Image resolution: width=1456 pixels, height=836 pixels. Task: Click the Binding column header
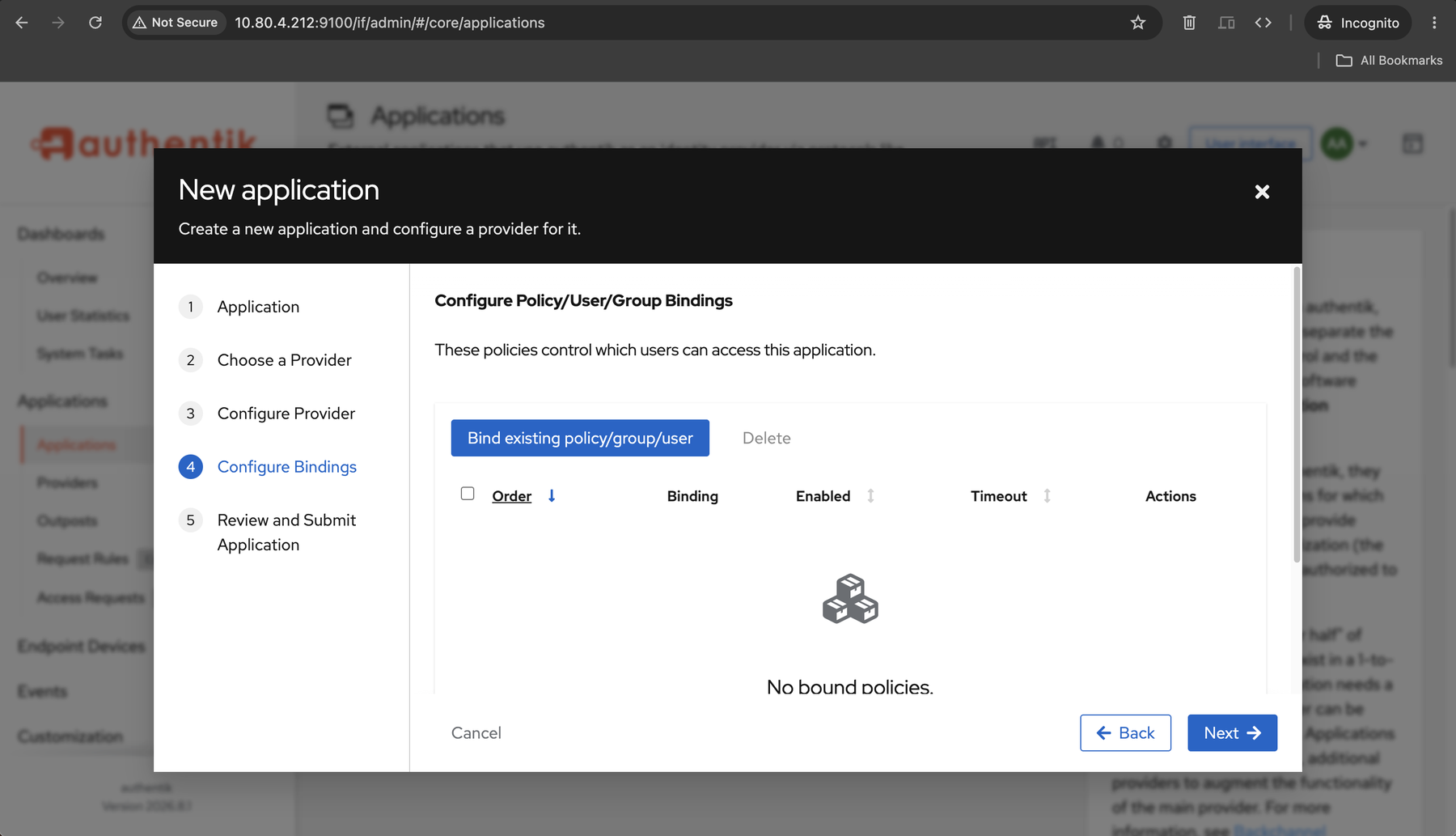tap(692, 496)
